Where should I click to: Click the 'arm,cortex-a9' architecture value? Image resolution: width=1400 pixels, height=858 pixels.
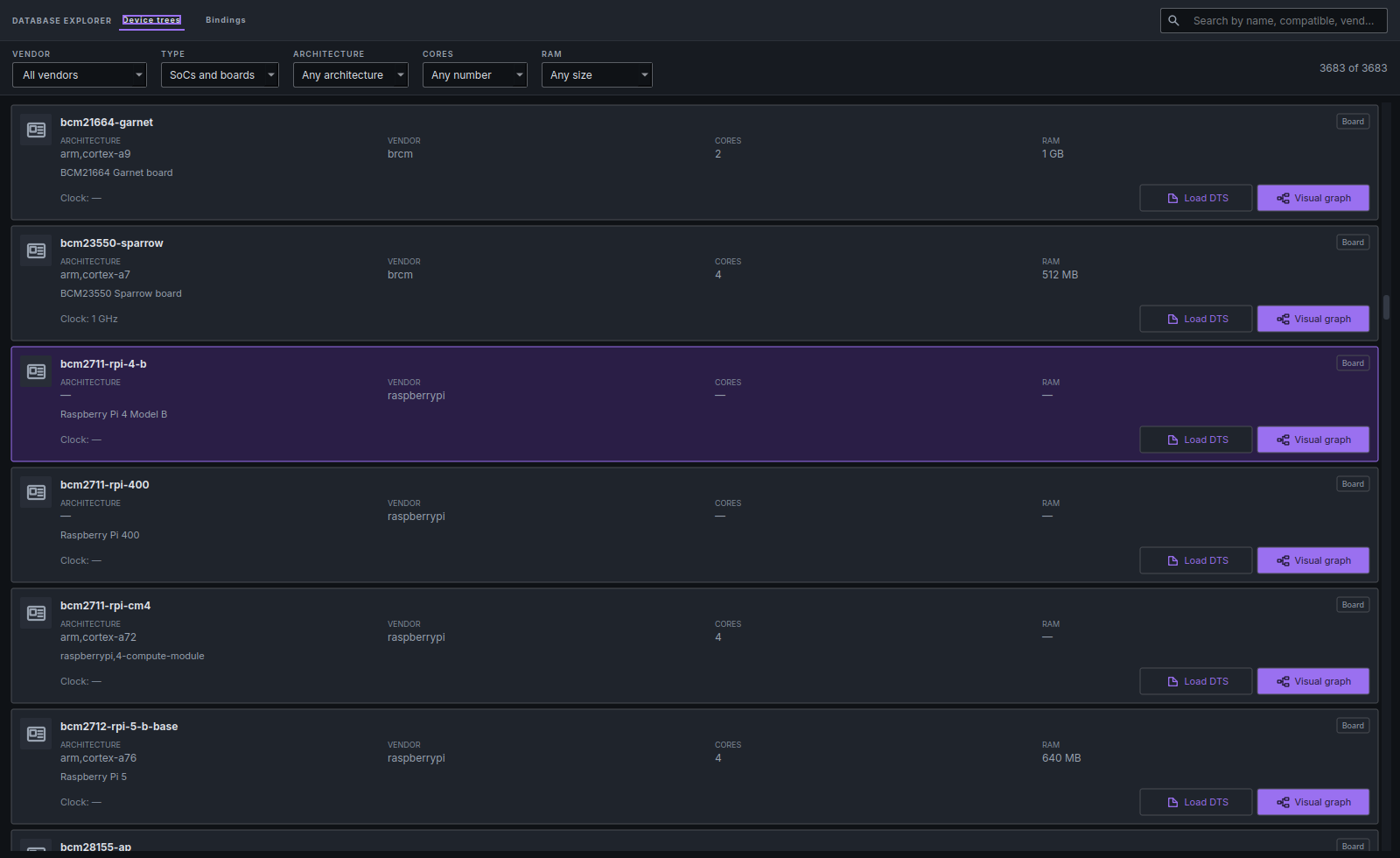95,154
